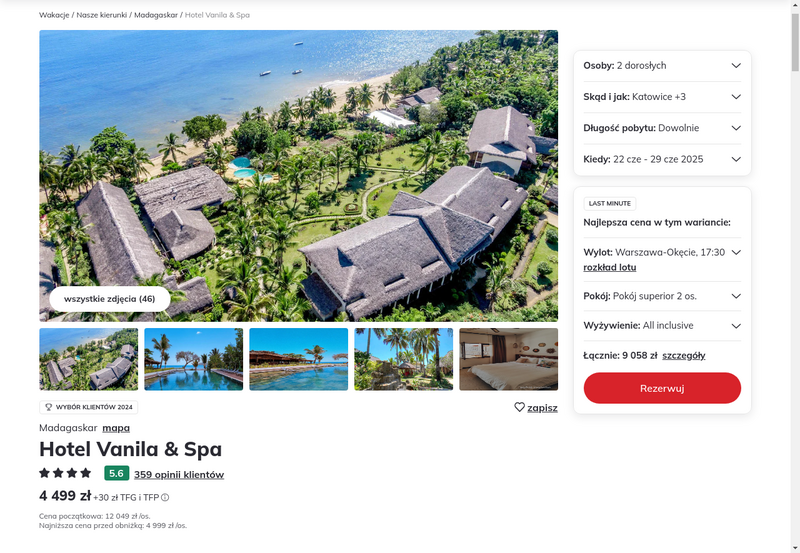The image size is (800, 553).
Task: Open Madagaskar breadcrumb link
Action: coord(156,15)
